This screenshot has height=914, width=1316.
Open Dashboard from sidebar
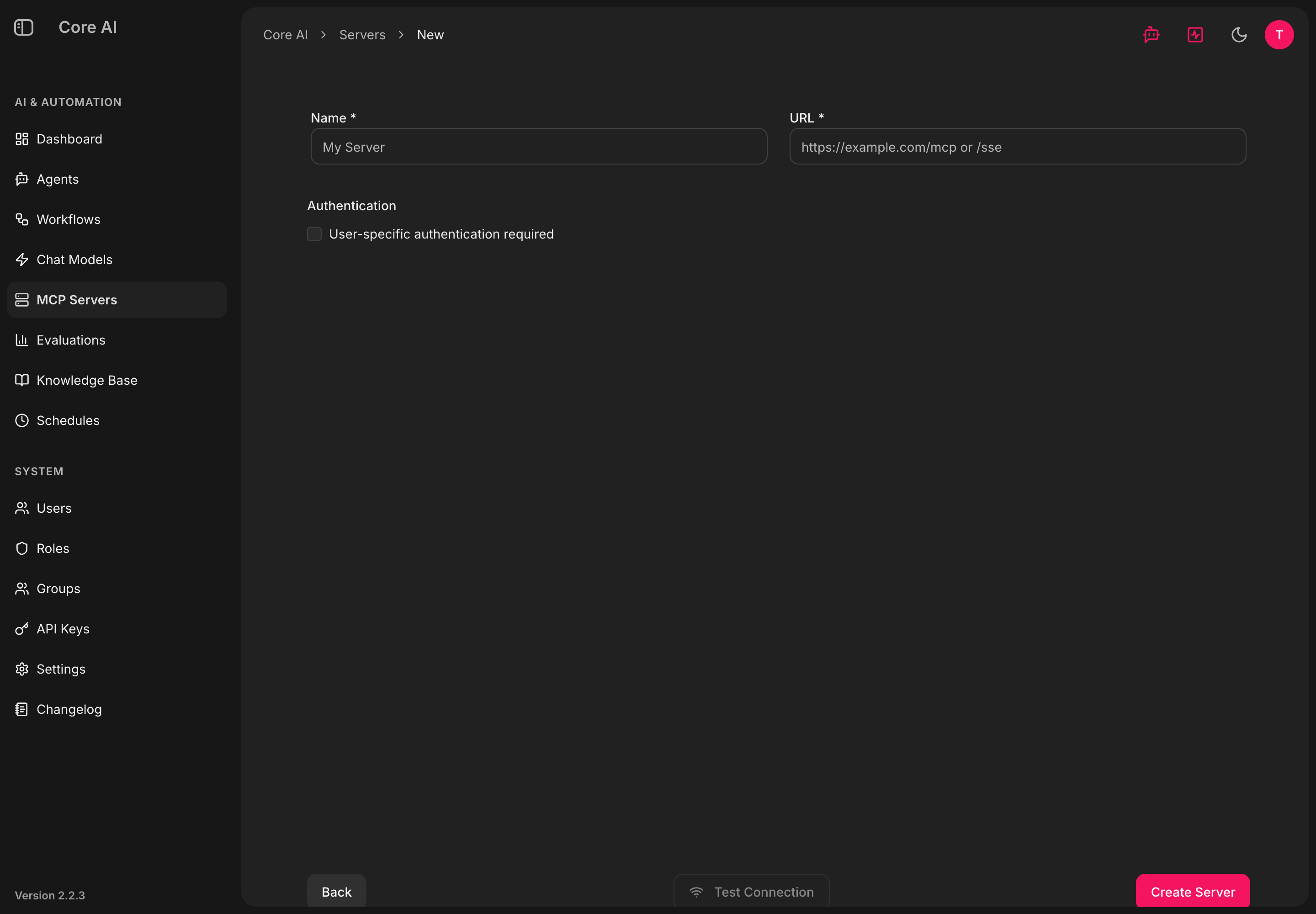117,139
